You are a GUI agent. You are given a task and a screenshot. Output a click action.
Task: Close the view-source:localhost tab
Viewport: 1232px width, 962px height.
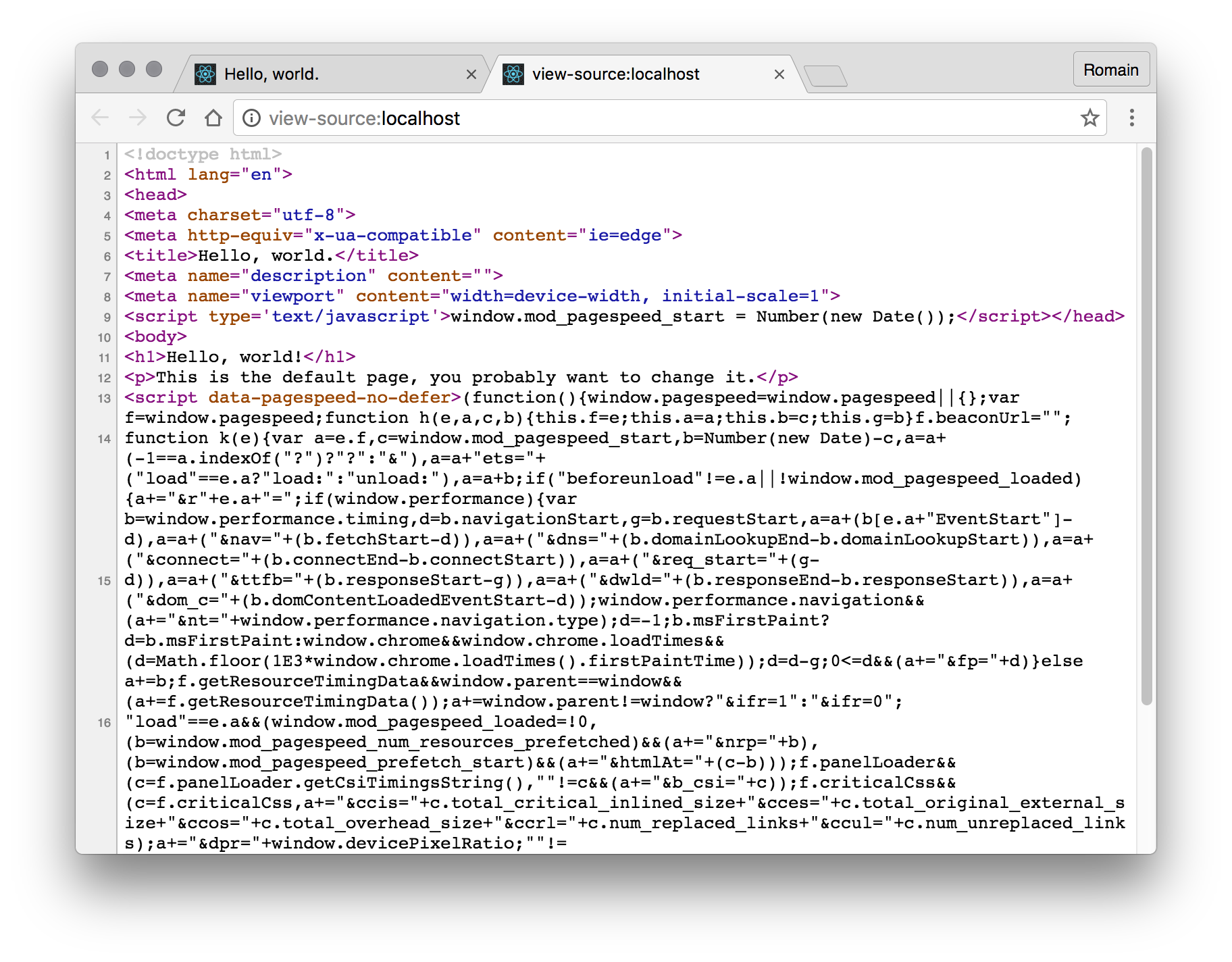click(779, 74)
